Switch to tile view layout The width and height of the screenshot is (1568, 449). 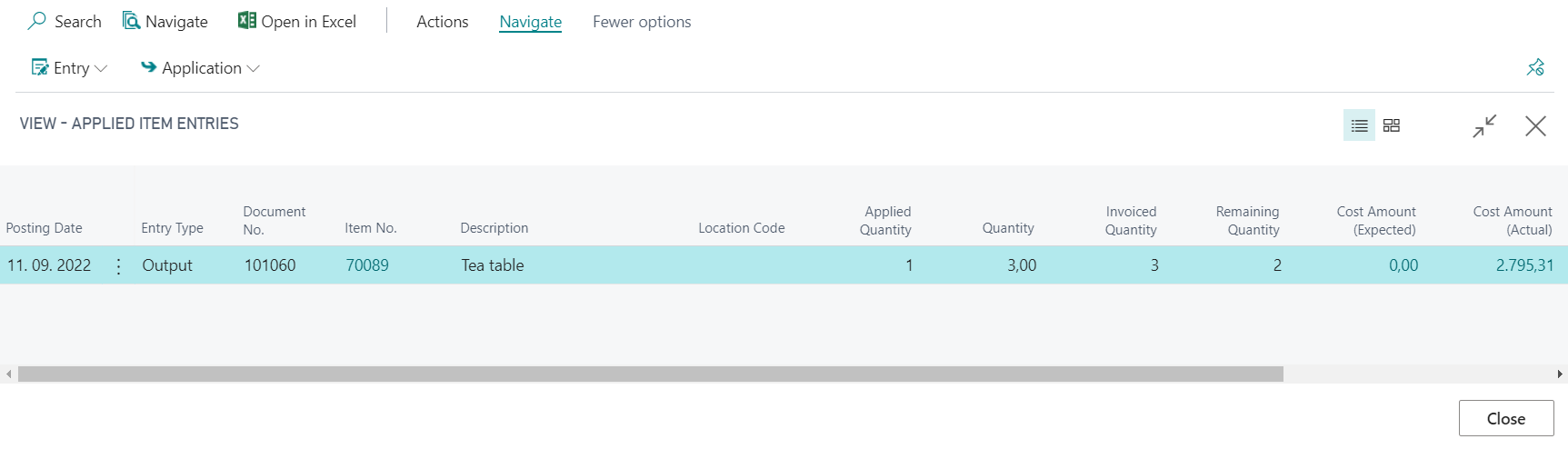(1392, 125)
